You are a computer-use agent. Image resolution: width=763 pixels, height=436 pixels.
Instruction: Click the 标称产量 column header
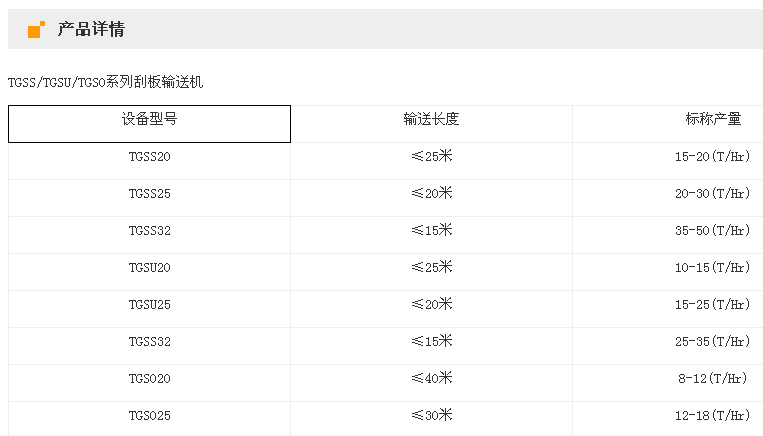click(x=713, y=119)
